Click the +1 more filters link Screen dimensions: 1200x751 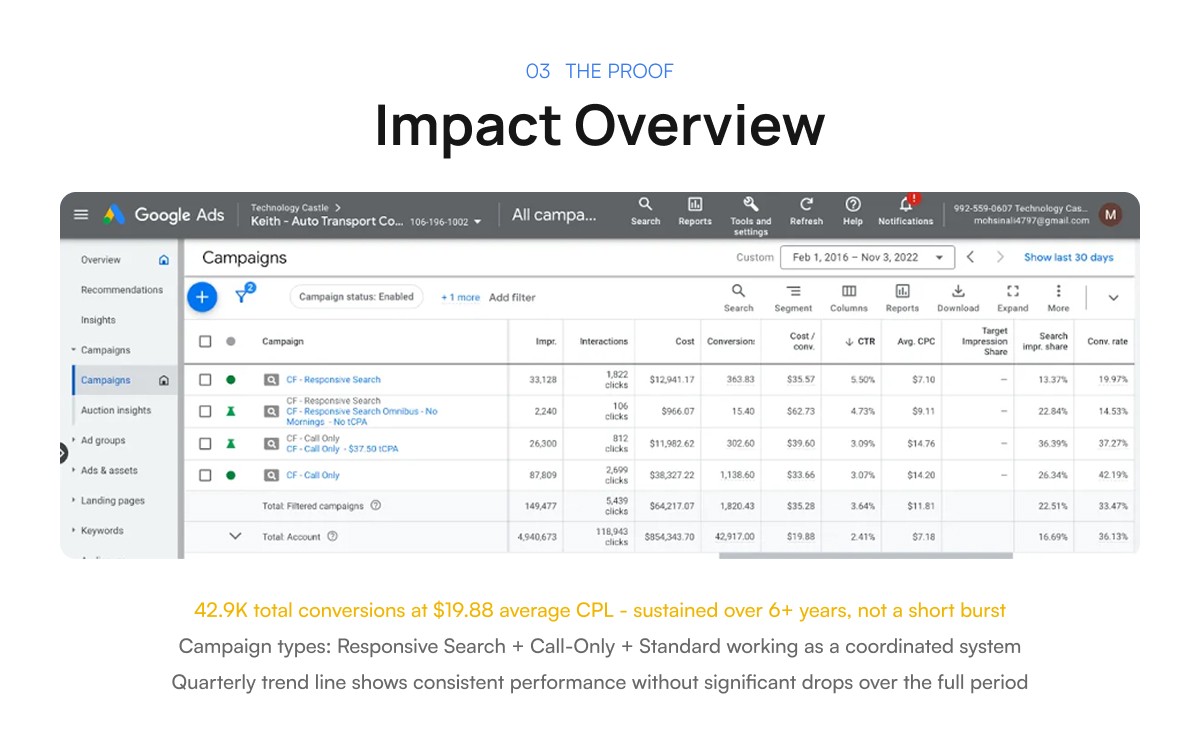pyautogui.click(x=460, y=298)
